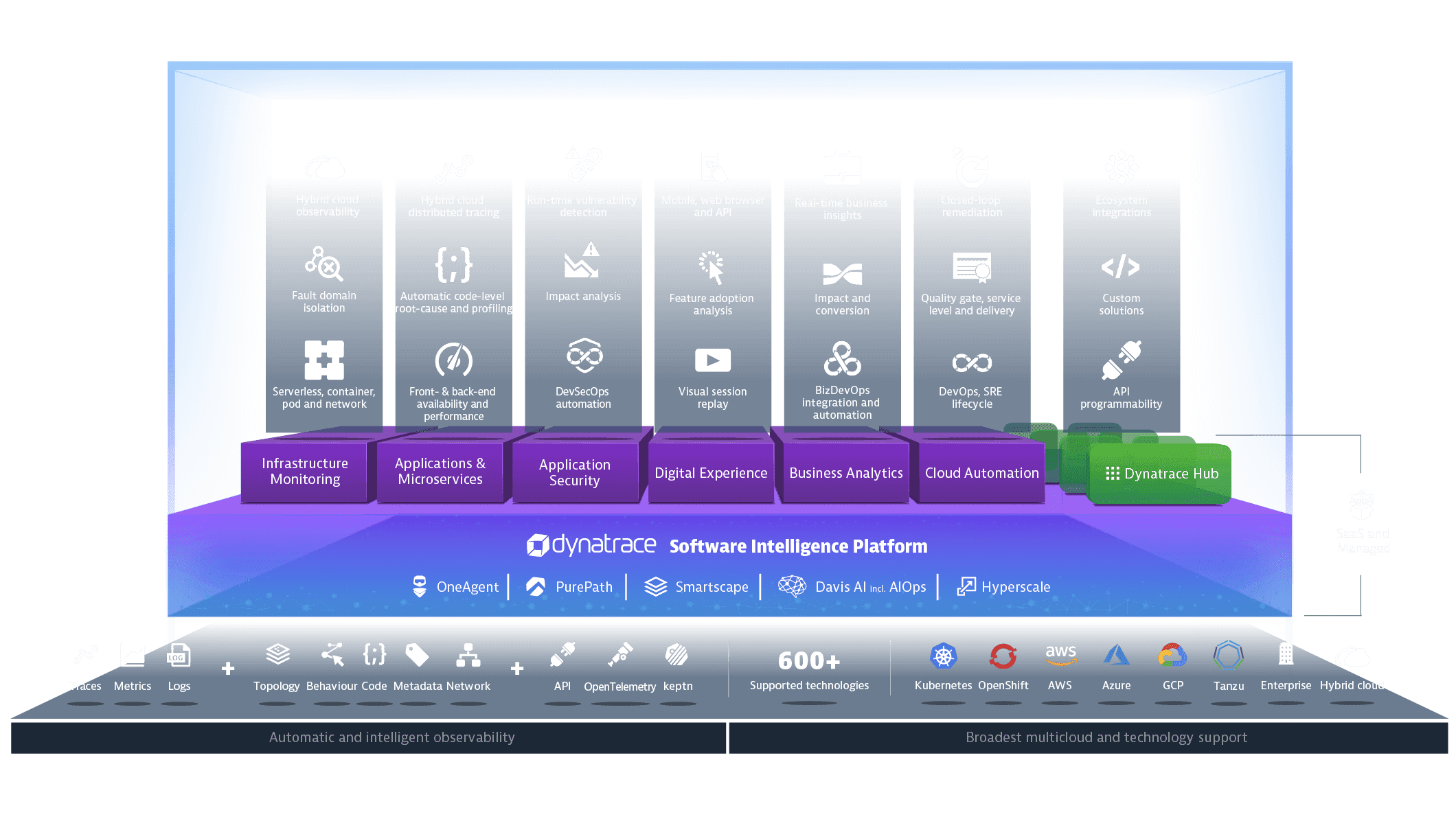Click the Logs file icon
Viewport: 1456px width, 819px height.
[x=179, y=656]
